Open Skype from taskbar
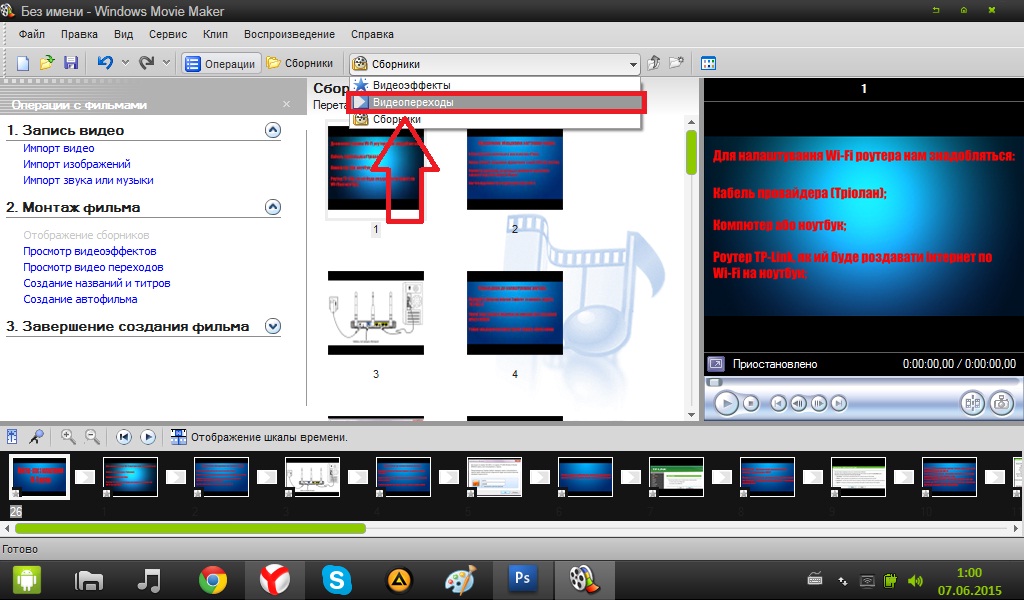This screenshot has height=600, width=1024. click(337, 579)
